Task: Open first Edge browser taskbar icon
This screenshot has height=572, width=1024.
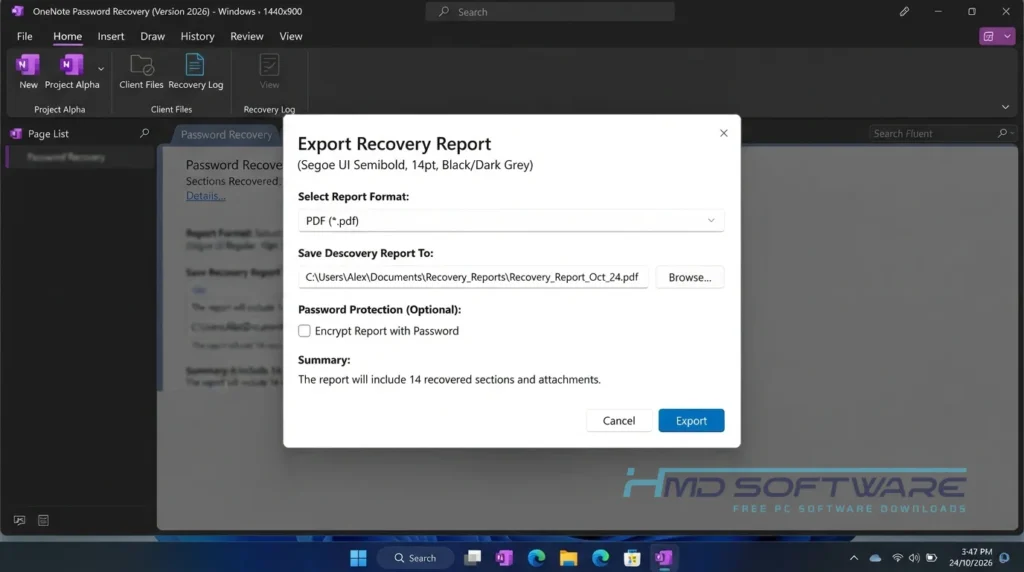Action: click(536, 558)
